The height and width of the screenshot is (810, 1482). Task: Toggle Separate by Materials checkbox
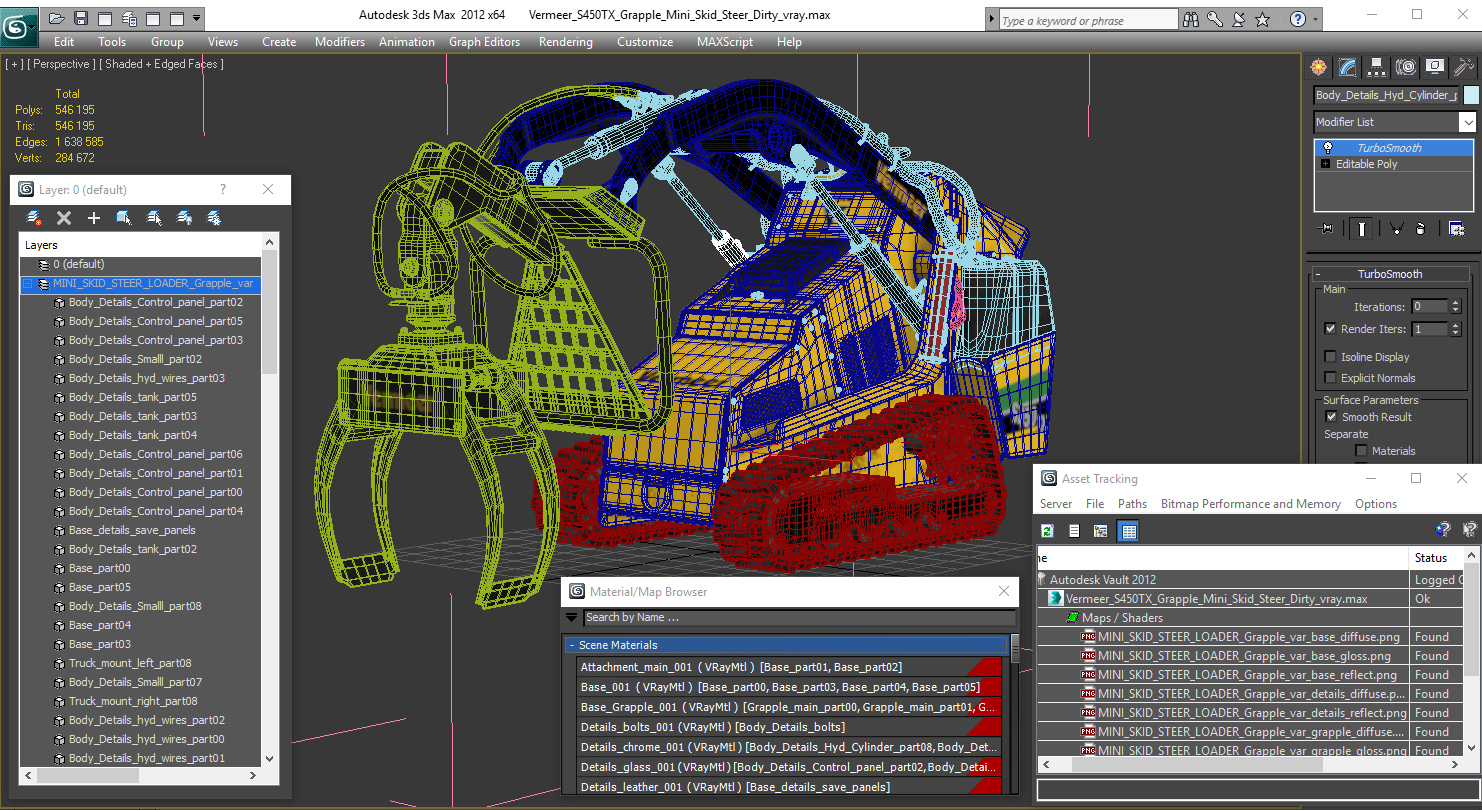(x=1360, y=450)
